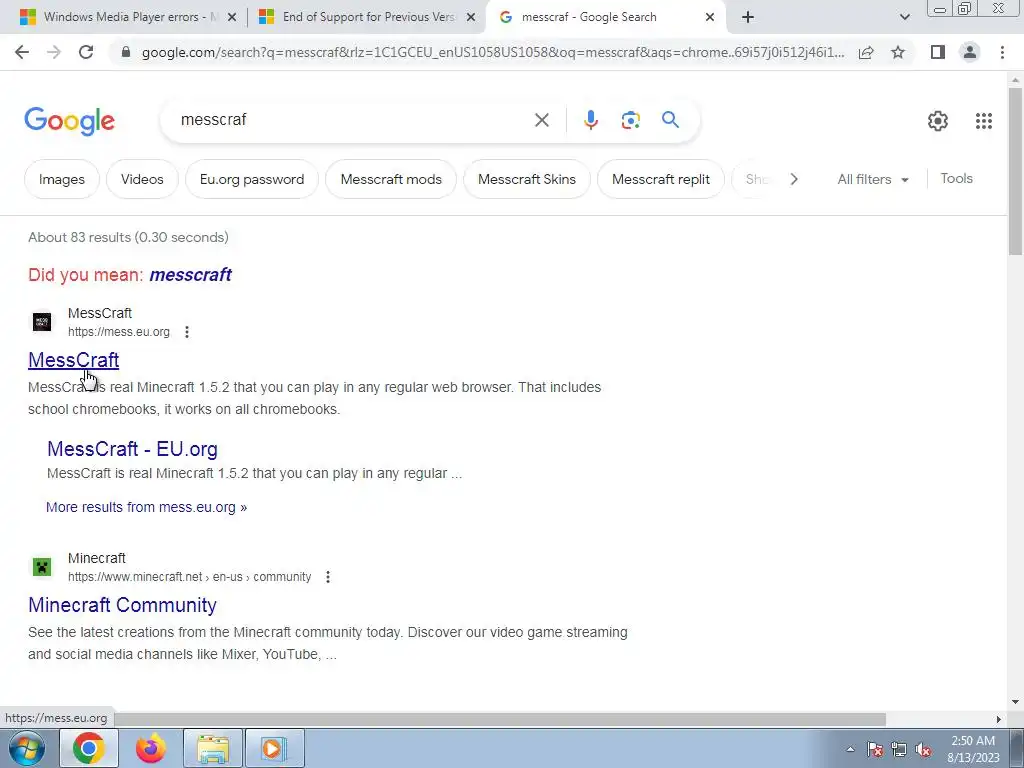This screenshot has height=768, width=1024.
Task: Clear the search box text
Action: point(541,120)
